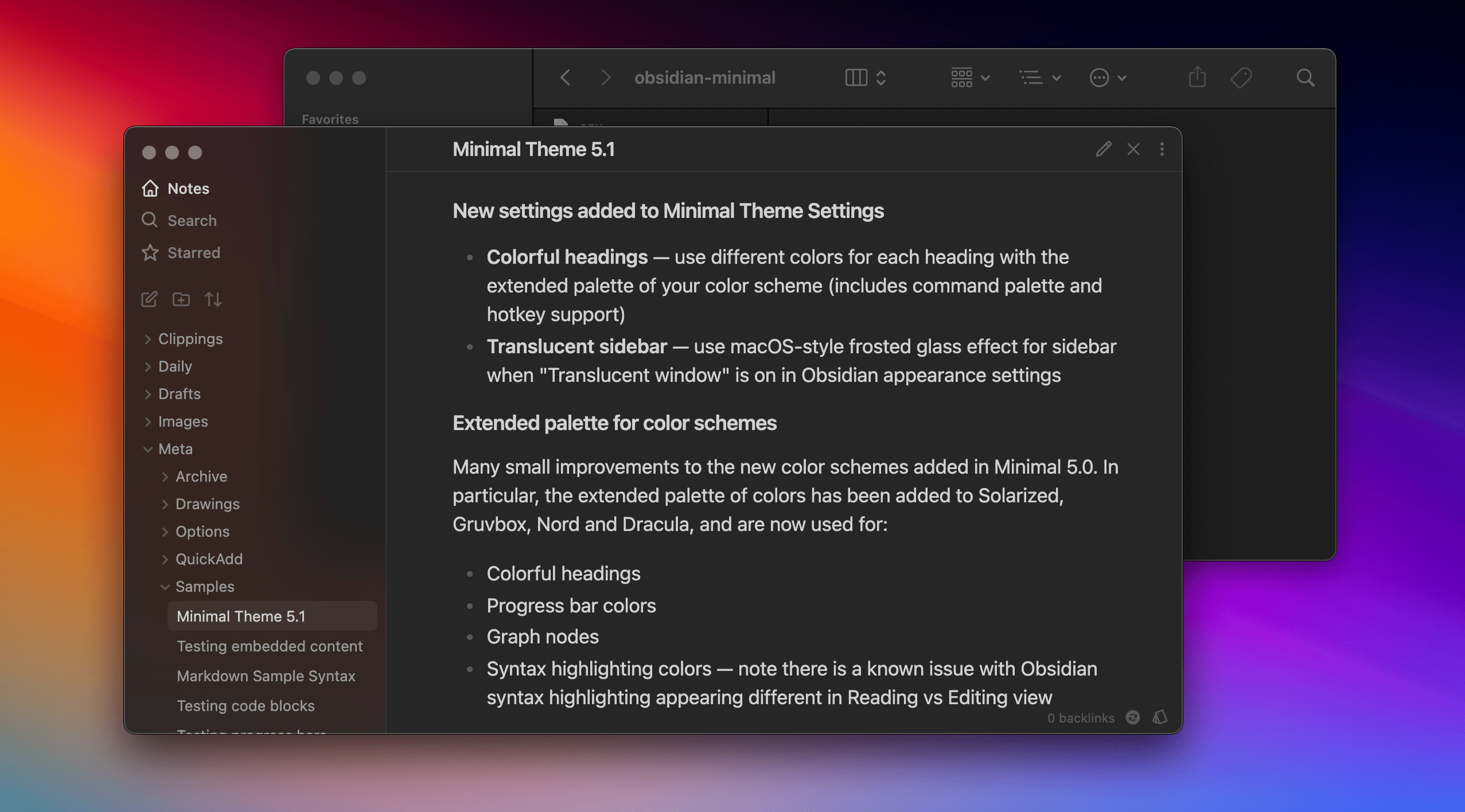Click the new folder icon
The width and height of the screenshot is (1465, 812).
(x=181, y=299)
